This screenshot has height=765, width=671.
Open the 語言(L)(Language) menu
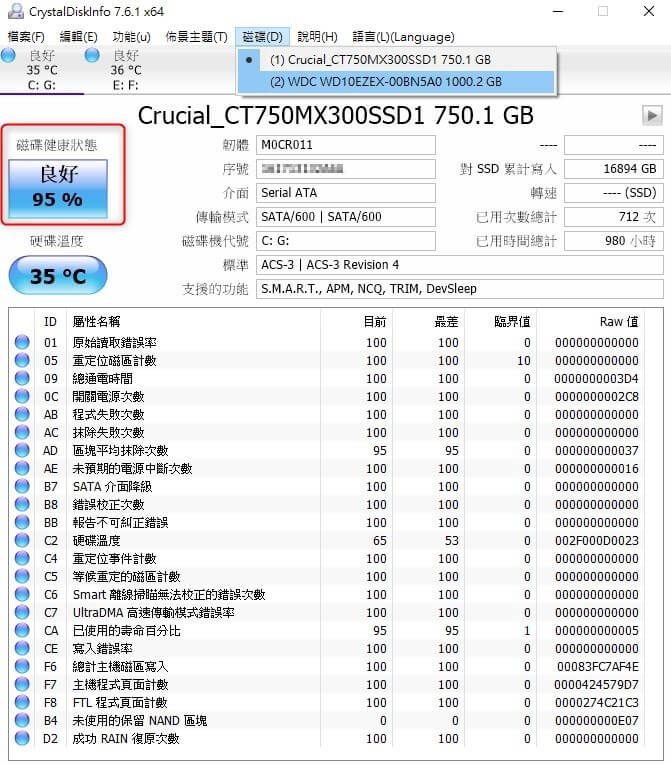click(403, 37)
